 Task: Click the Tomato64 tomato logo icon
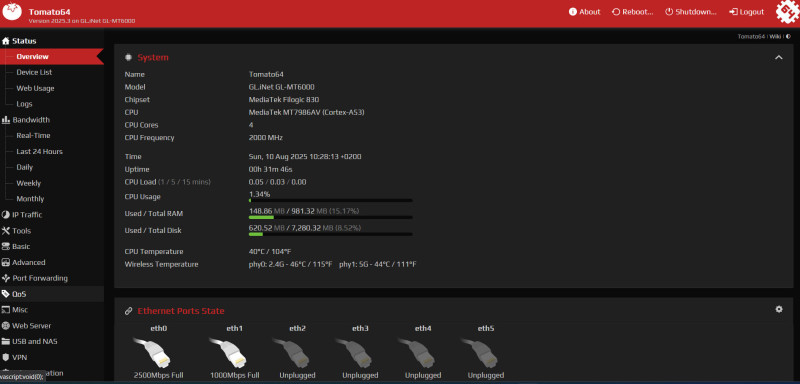point(12,12)
